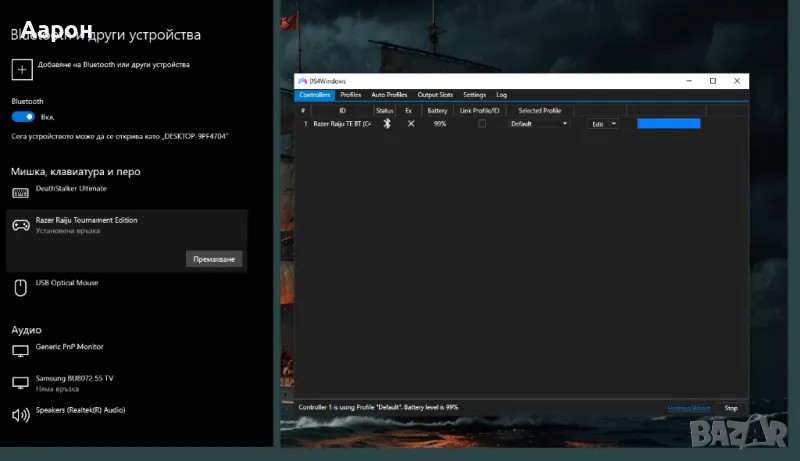The width and height of the screenshot is (800, 461).
Task: Open the Hotkeys/About link
Action: click(x=688, y=408)
